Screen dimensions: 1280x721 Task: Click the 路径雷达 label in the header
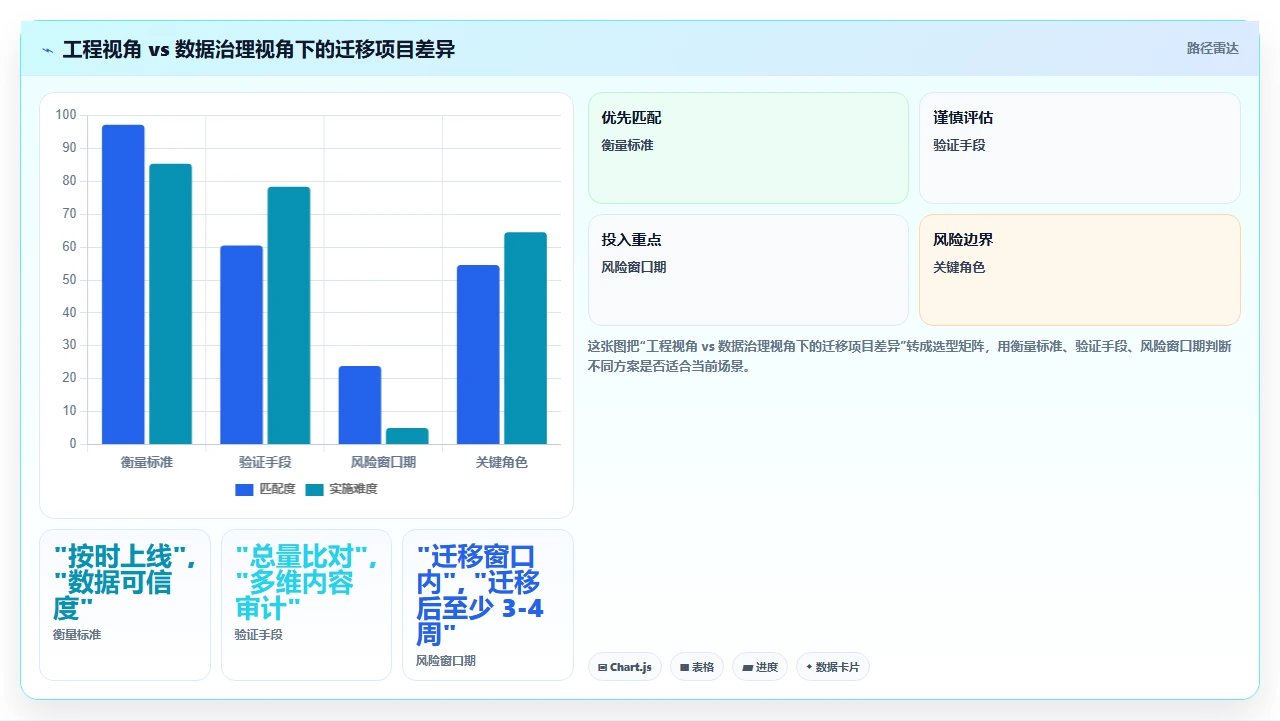[x=1212, y=48]
